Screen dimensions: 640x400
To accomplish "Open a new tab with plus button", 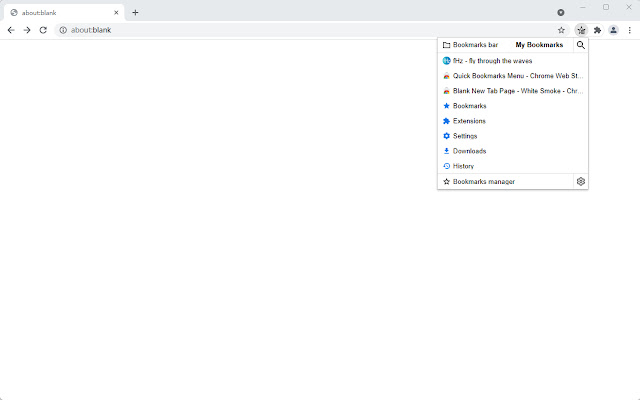I will (x=135, y=12).
